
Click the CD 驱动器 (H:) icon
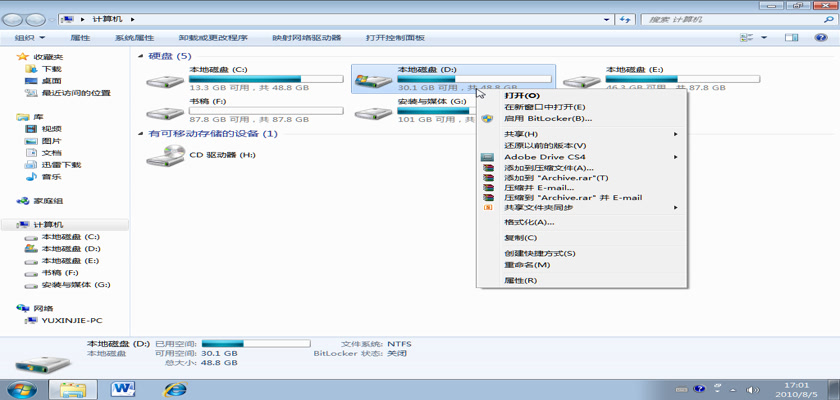click(164, 155)
